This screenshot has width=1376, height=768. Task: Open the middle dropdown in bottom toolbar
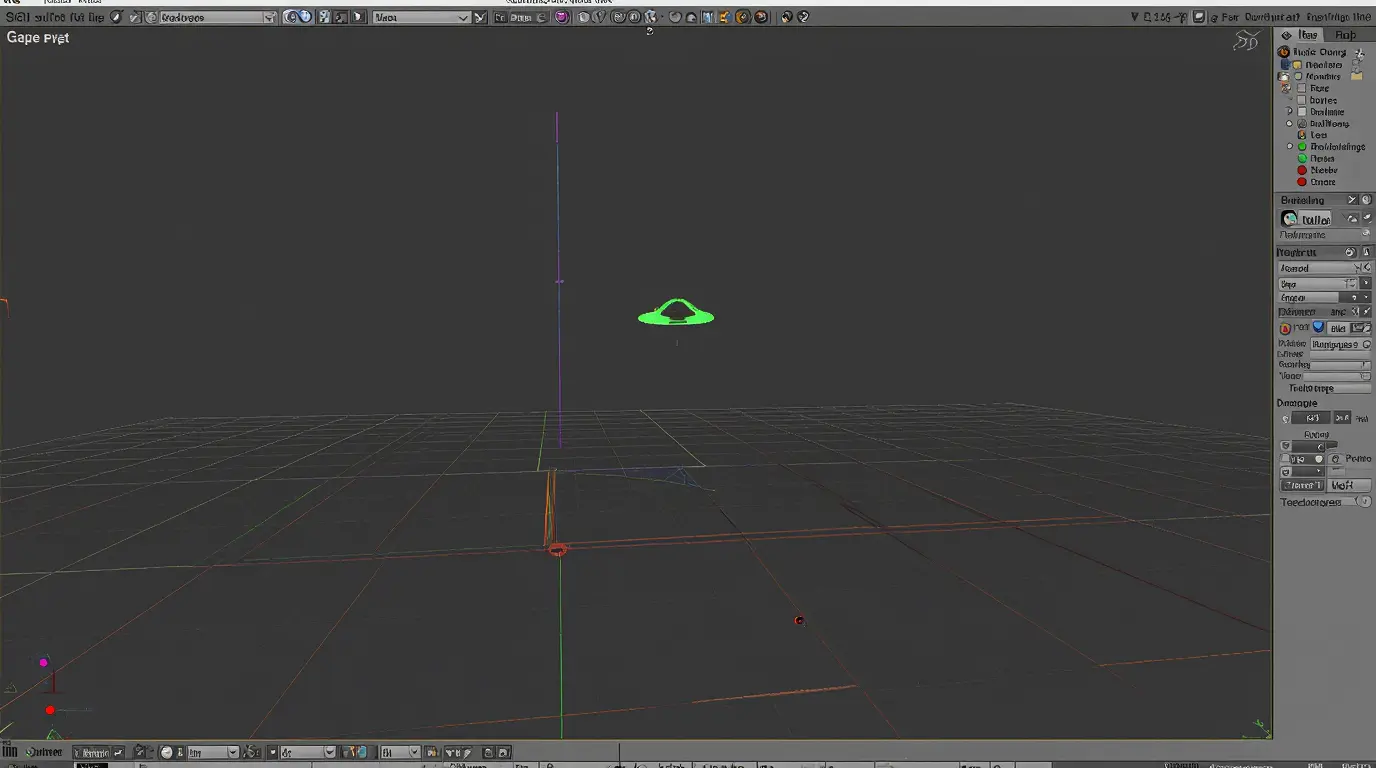[308, 752]
